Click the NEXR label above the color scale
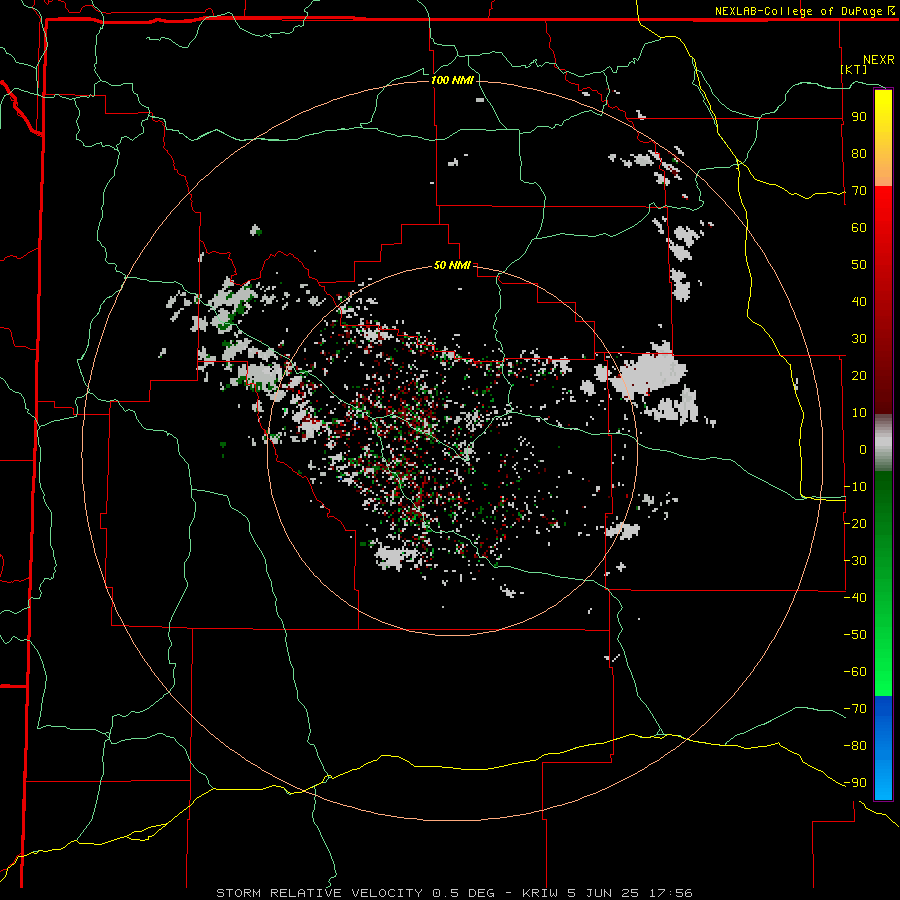Image resolution: width=900 pixels, height=900 pixels. point(879,60)
